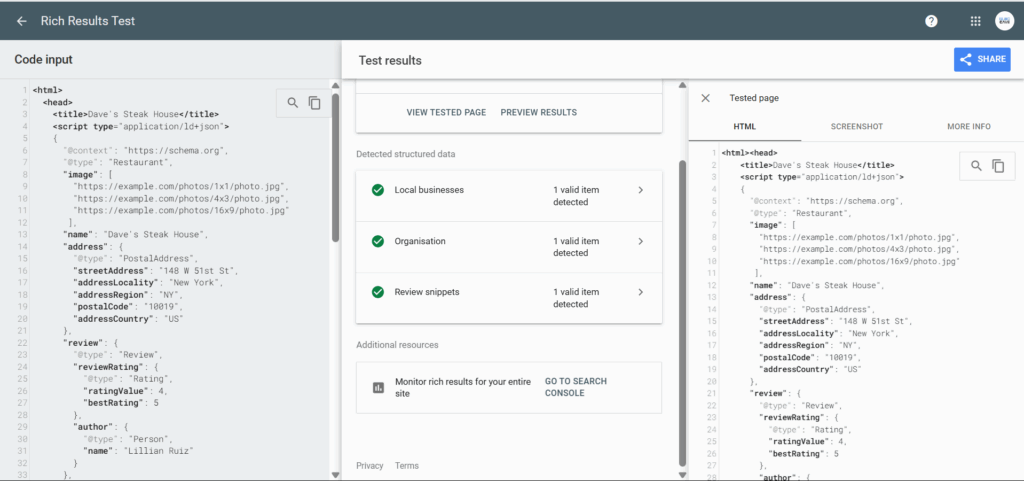Click the "Code input" heading
The width and height of the screenshot is (1024, 481).
click(43, 59)
